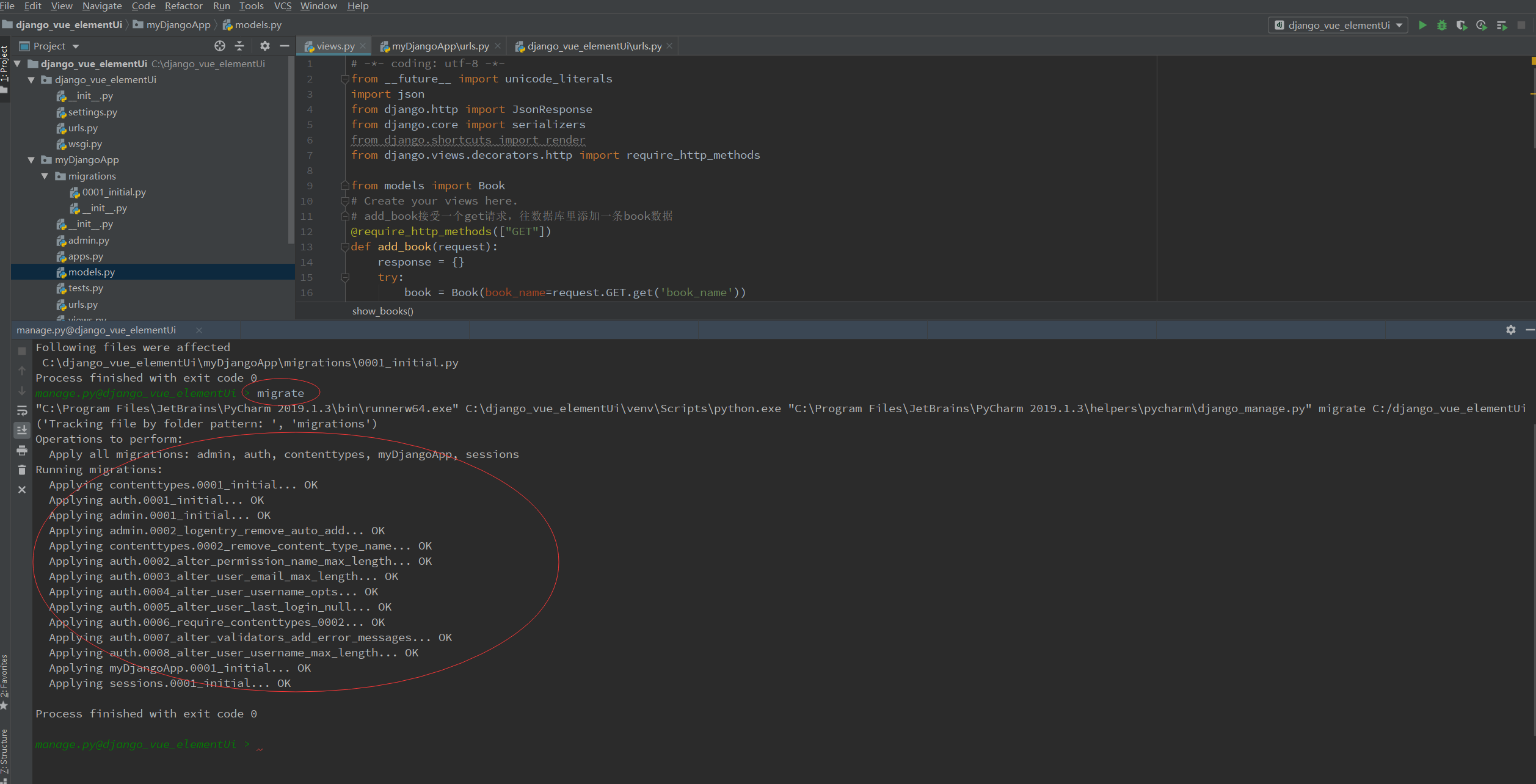The image size is (1536, 784).
Task: Clear console with the trash icon
Action: (22, 470)
